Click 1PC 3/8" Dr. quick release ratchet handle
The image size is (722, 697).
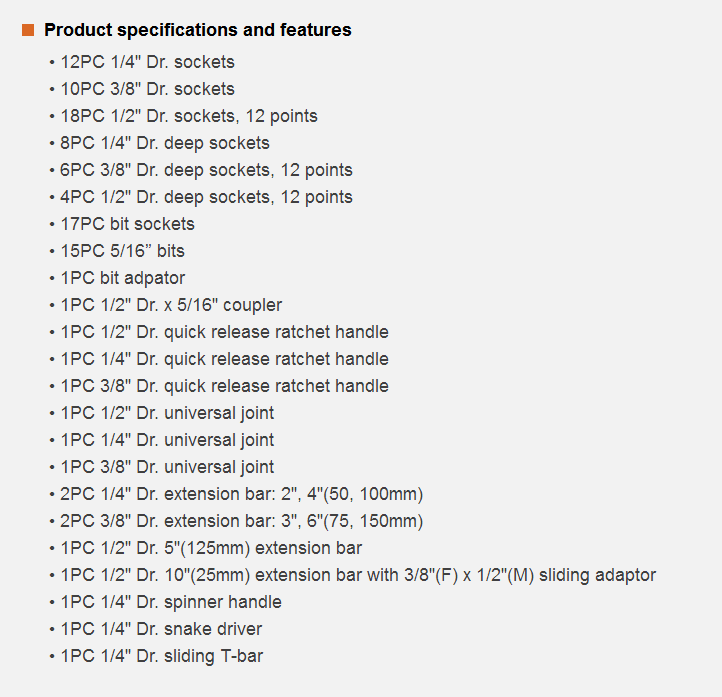[224, 386]
